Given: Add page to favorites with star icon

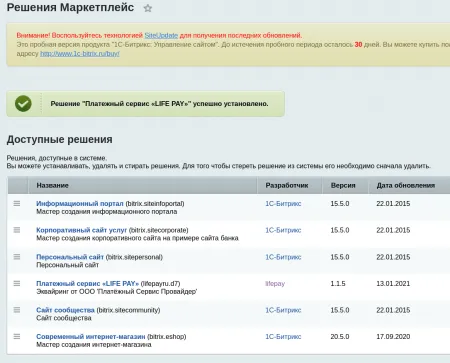Looking at the screenshot, I should click(148, 8).
